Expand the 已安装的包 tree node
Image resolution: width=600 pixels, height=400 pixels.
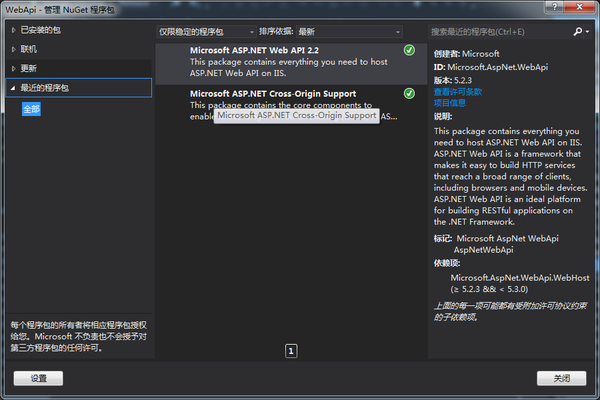click(13, 30)
